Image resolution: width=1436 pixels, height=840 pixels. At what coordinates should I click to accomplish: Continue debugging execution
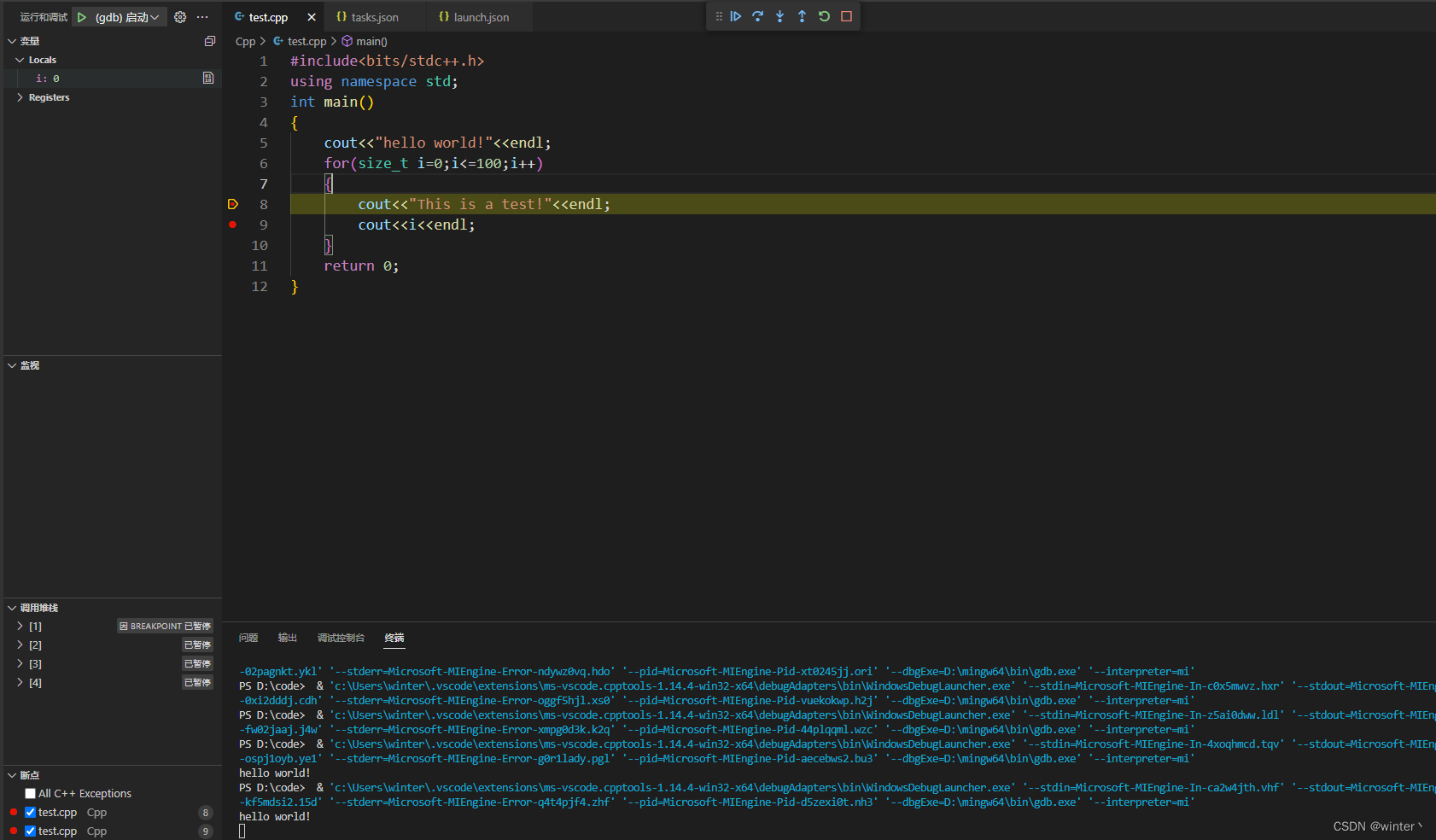[736, 16]
